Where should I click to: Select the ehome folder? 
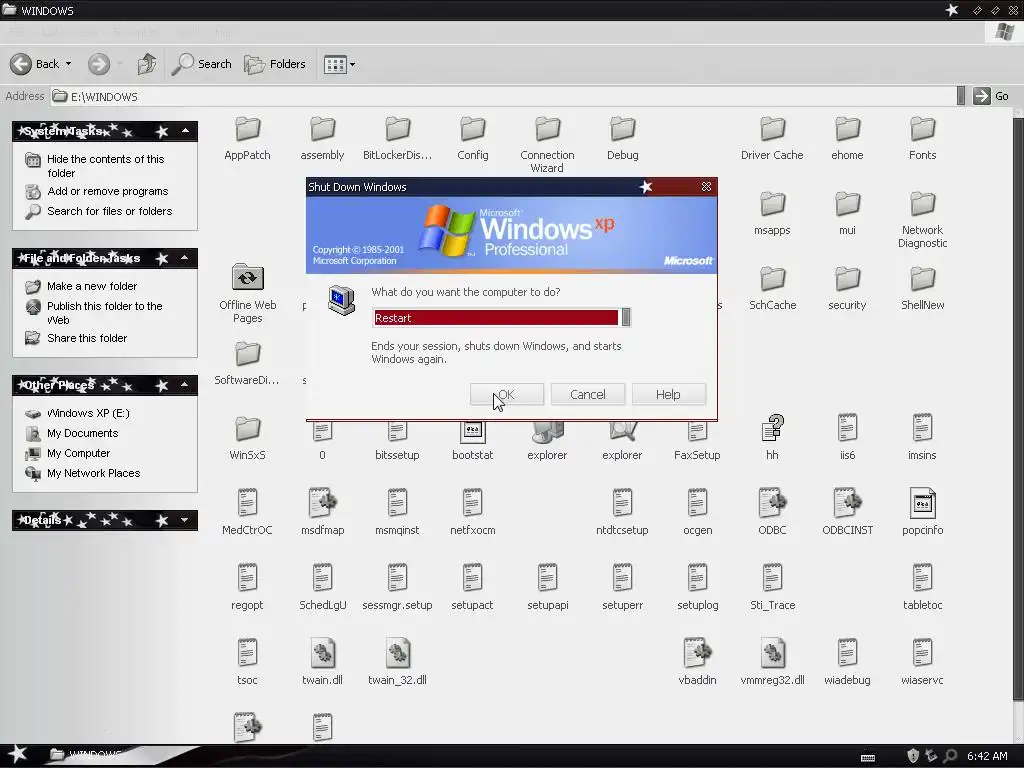tap(847, 138)
